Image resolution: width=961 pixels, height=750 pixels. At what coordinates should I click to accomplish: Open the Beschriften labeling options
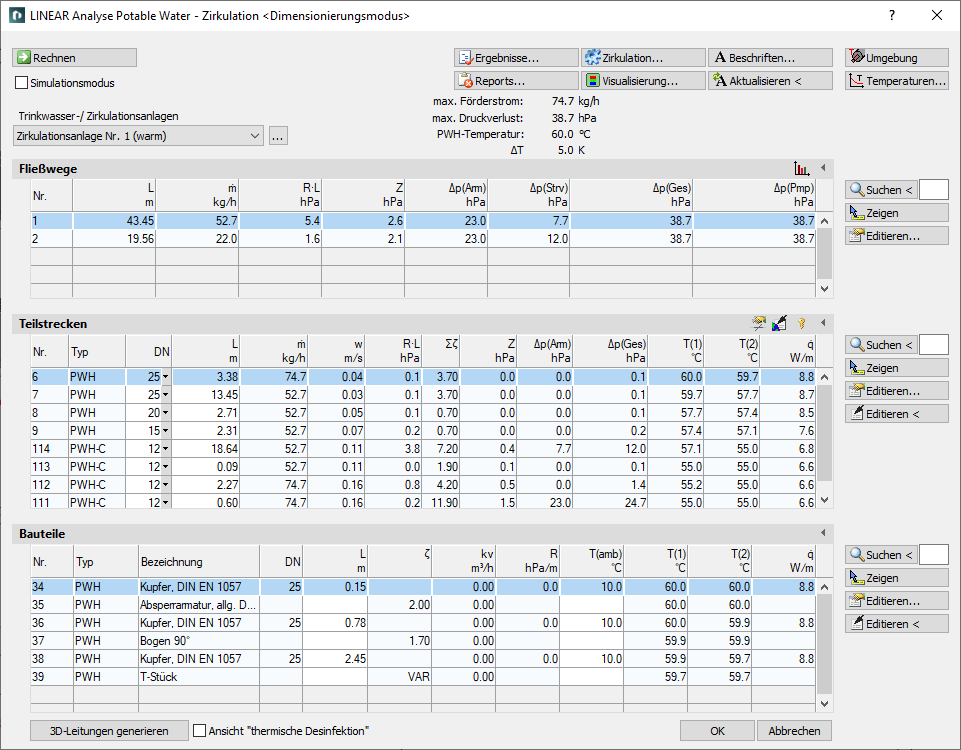[770, 58]
